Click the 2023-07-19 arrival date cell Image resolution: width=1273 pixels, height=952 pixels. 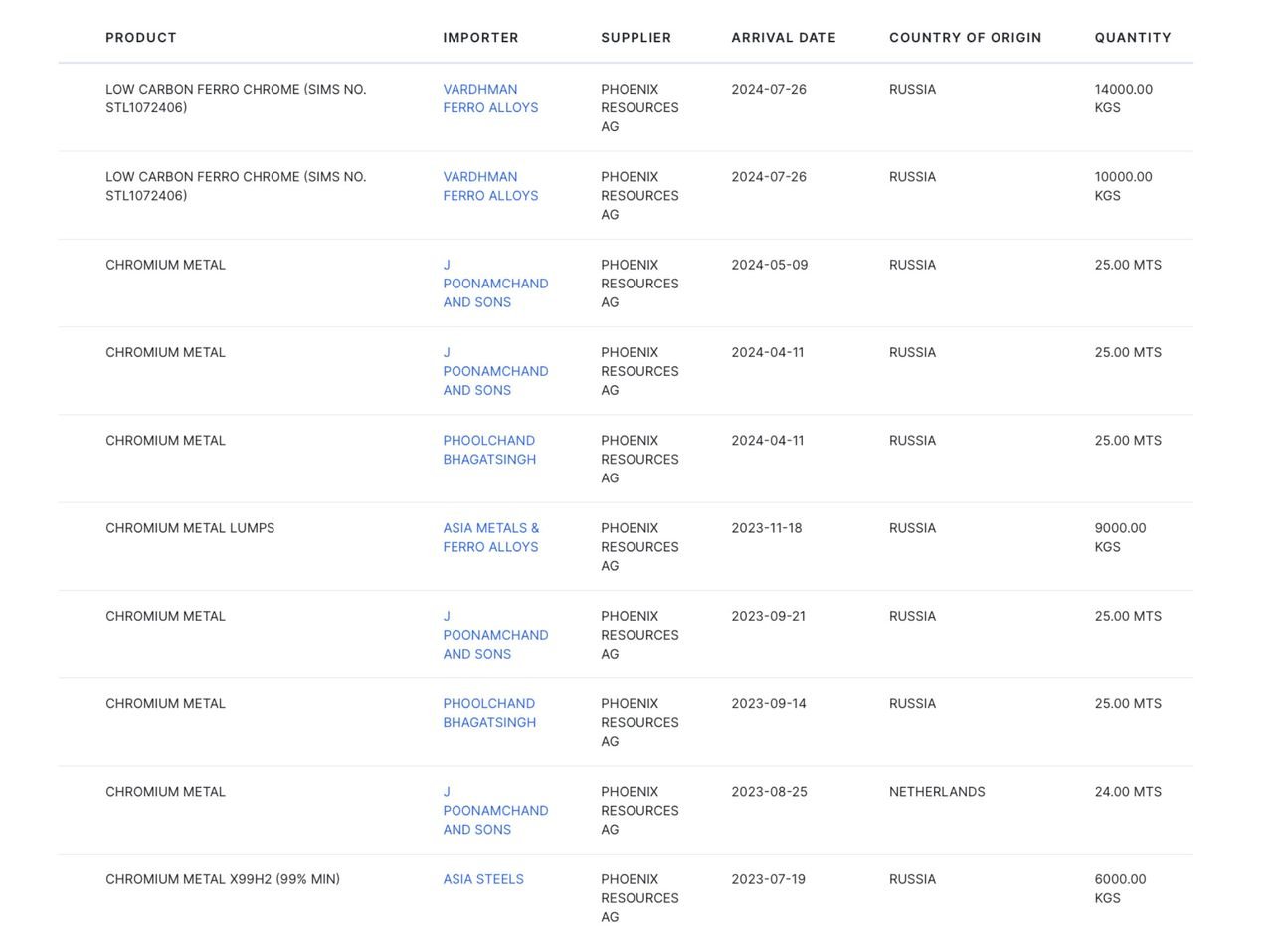[x=768, y=879]
